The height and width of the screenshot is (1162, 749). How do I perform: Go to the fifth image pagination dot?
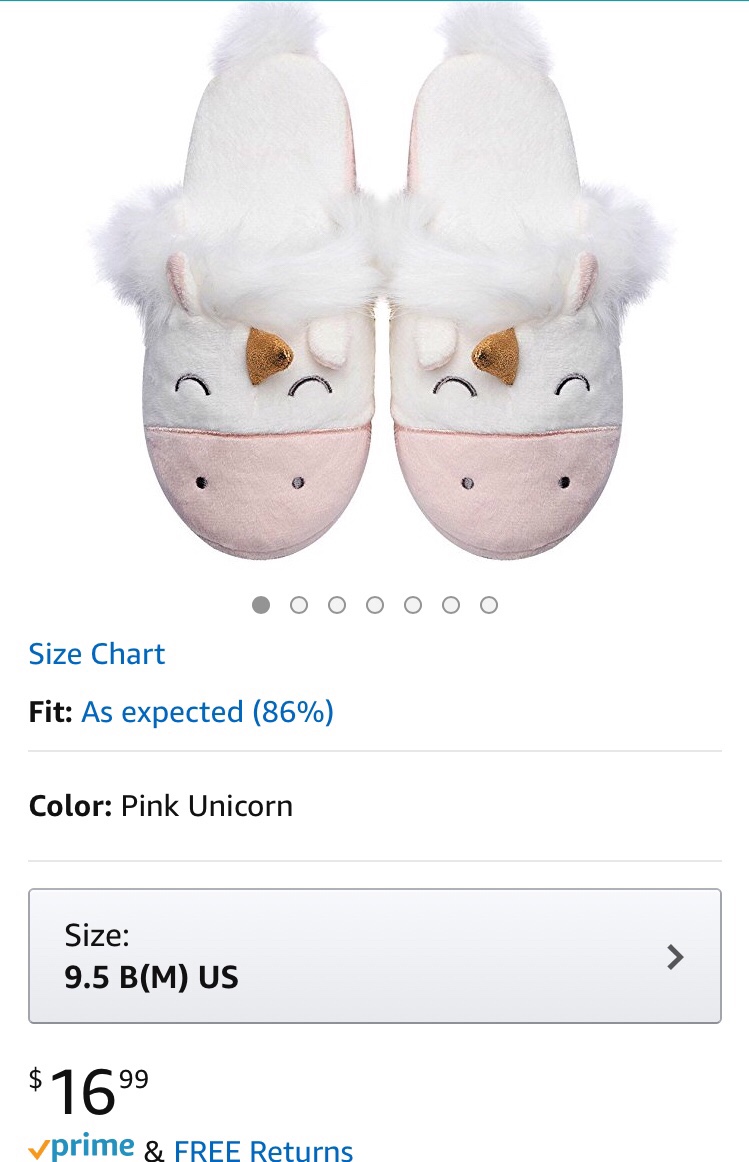413,605
